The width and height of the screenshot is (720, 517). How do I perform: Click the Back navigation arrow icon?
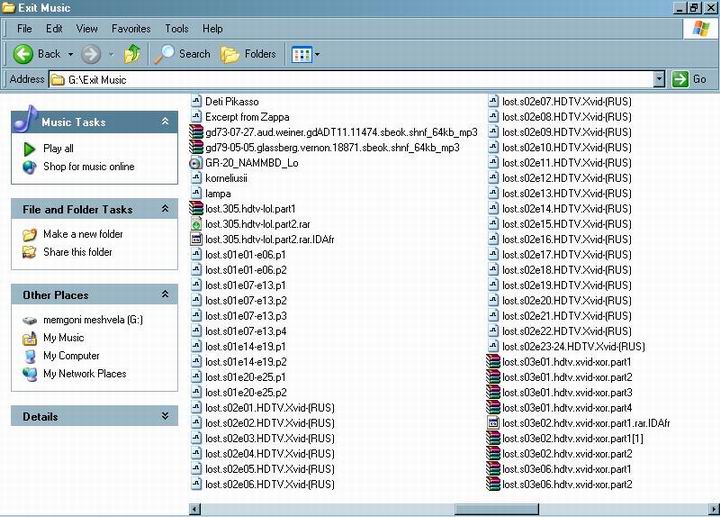(23, 54)
